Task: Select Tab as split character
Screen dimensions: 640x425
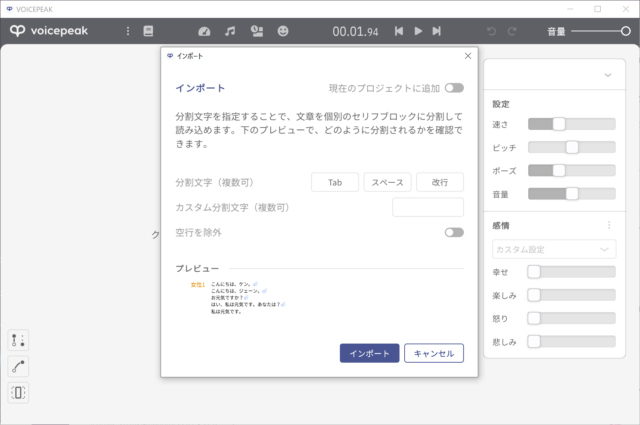Action: coord(335,182)
